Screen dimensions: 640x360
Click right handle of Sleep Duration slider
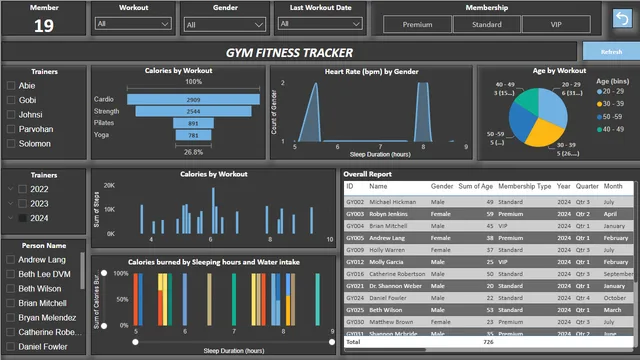332,342
